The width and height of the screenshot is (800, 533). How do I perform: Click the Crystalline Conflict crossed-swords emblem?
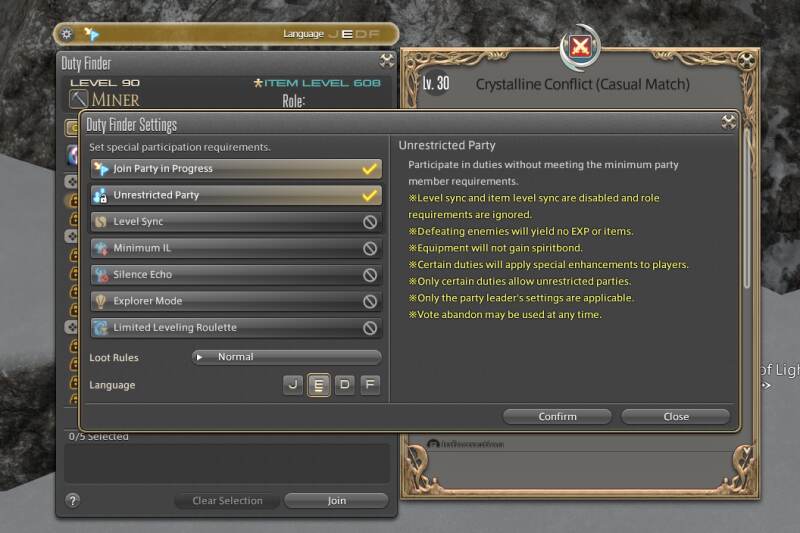pyautogui.click(x=580, y=47)
